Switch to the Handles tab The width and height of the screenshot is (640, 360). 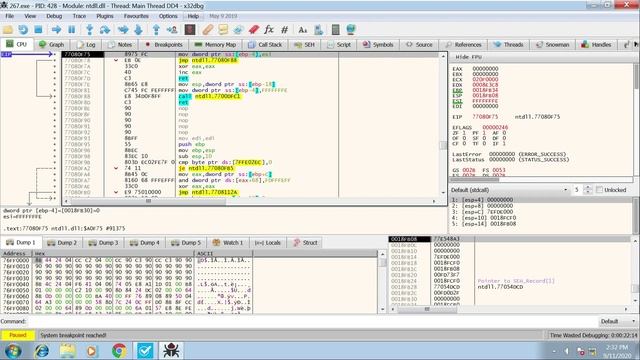point(597,44)
